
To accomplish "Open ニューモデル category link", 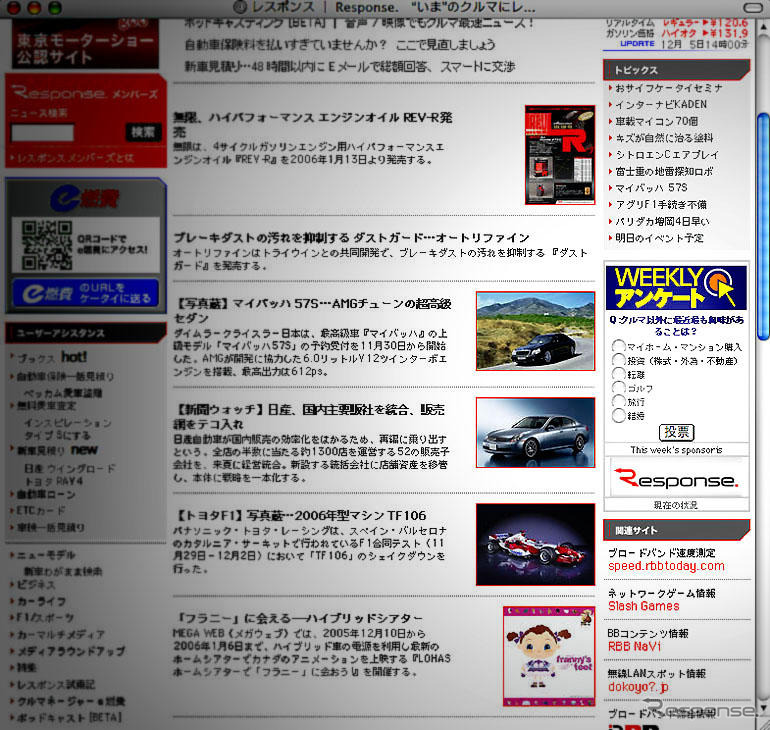I will point(46,555).
